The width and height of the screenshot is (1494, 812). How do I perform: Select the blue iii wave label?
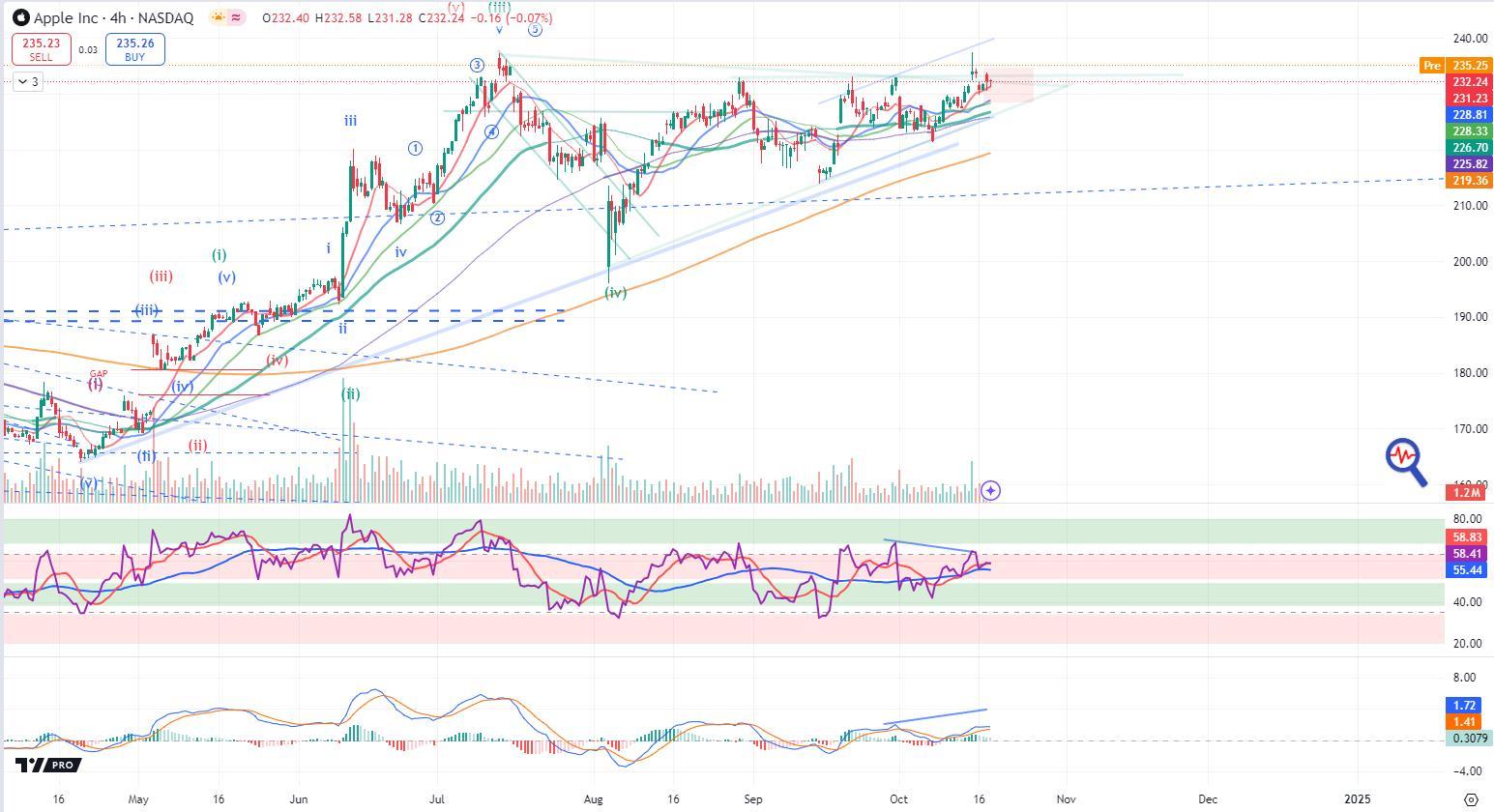pos(350,121)
